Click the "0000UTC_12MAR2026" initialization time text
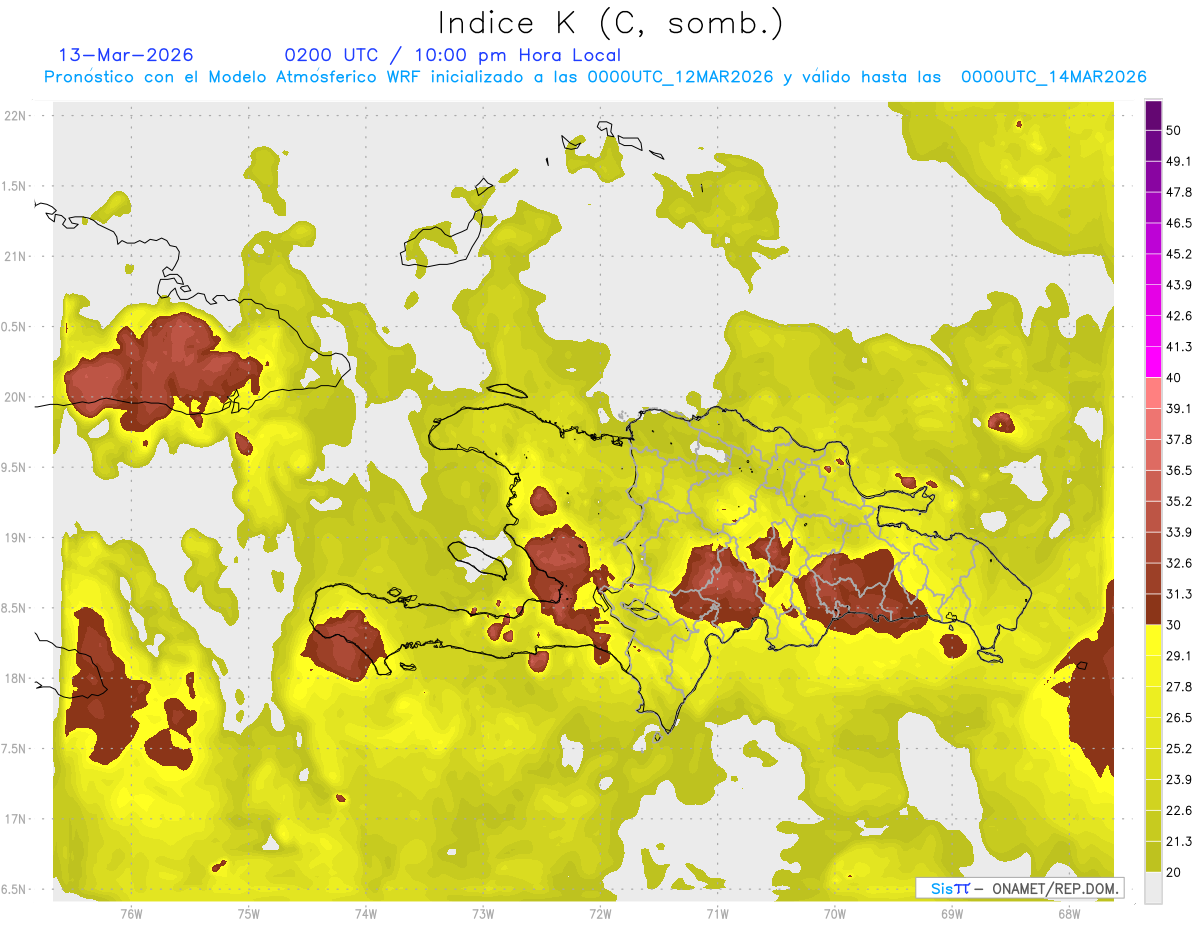 pyautogui.click(x=680, y=77)
